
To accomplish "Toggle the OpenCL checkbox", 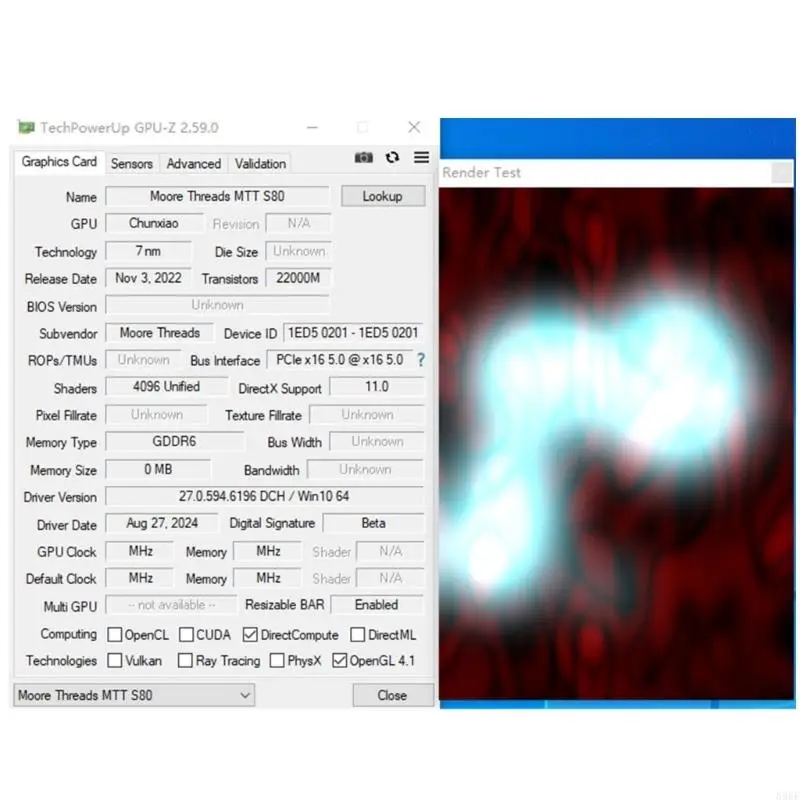I will (115, 635).
